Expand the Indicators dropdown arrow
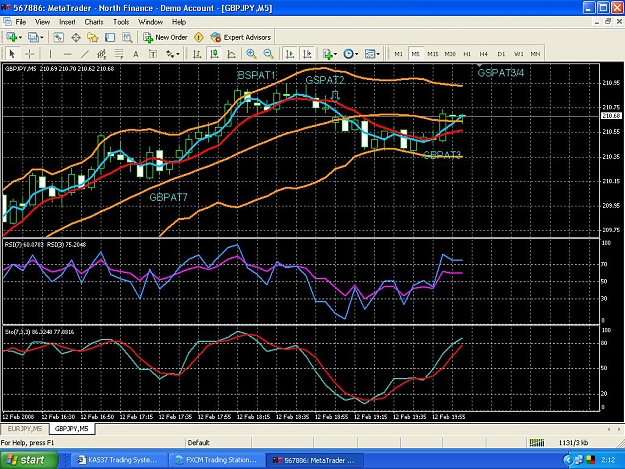Viewport: 625px width, 469px height. pyautogui.click(x=336, y=54)
